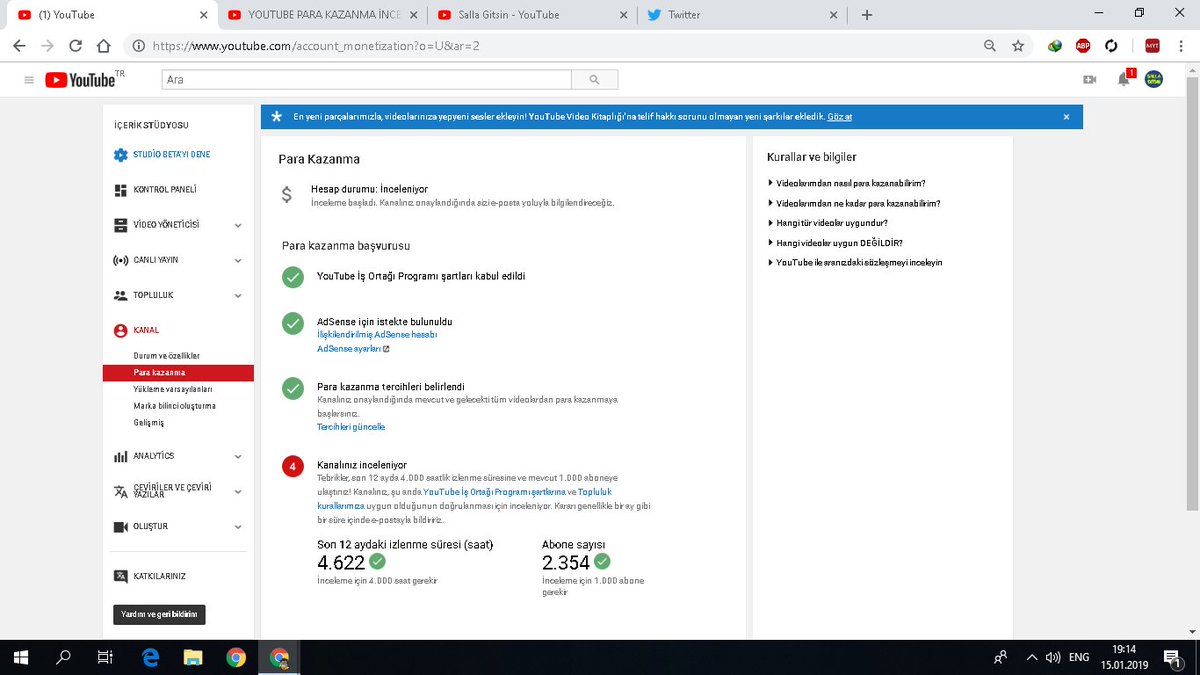Open Windows taskbar search
Viewport: 1200px width, 675px height.
pos(63,658)
